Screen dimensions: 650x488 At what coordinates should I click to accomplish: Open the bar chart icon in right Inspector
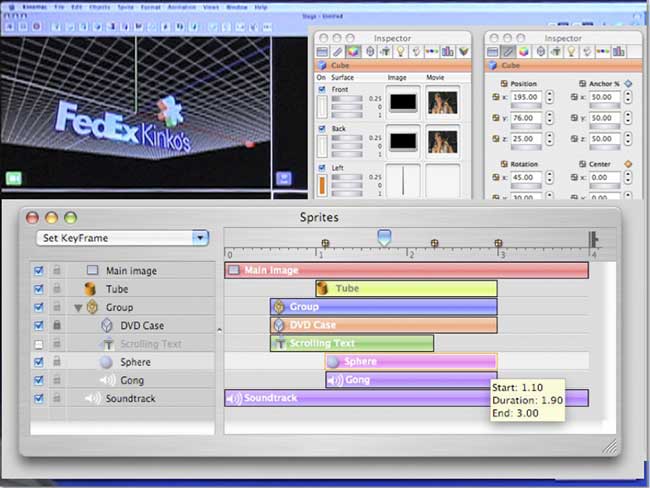(618, 51)
